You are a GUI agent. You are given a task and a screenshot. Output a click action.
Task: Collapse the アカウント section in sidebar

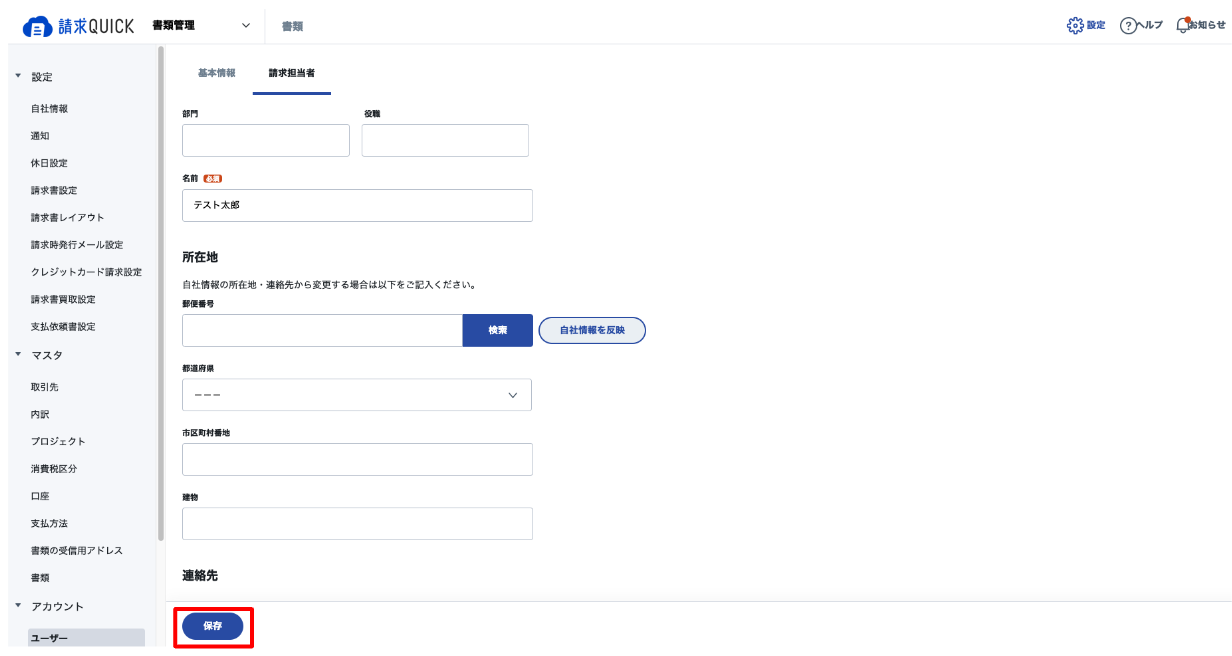pyautogui.click(x=18, y=605)
